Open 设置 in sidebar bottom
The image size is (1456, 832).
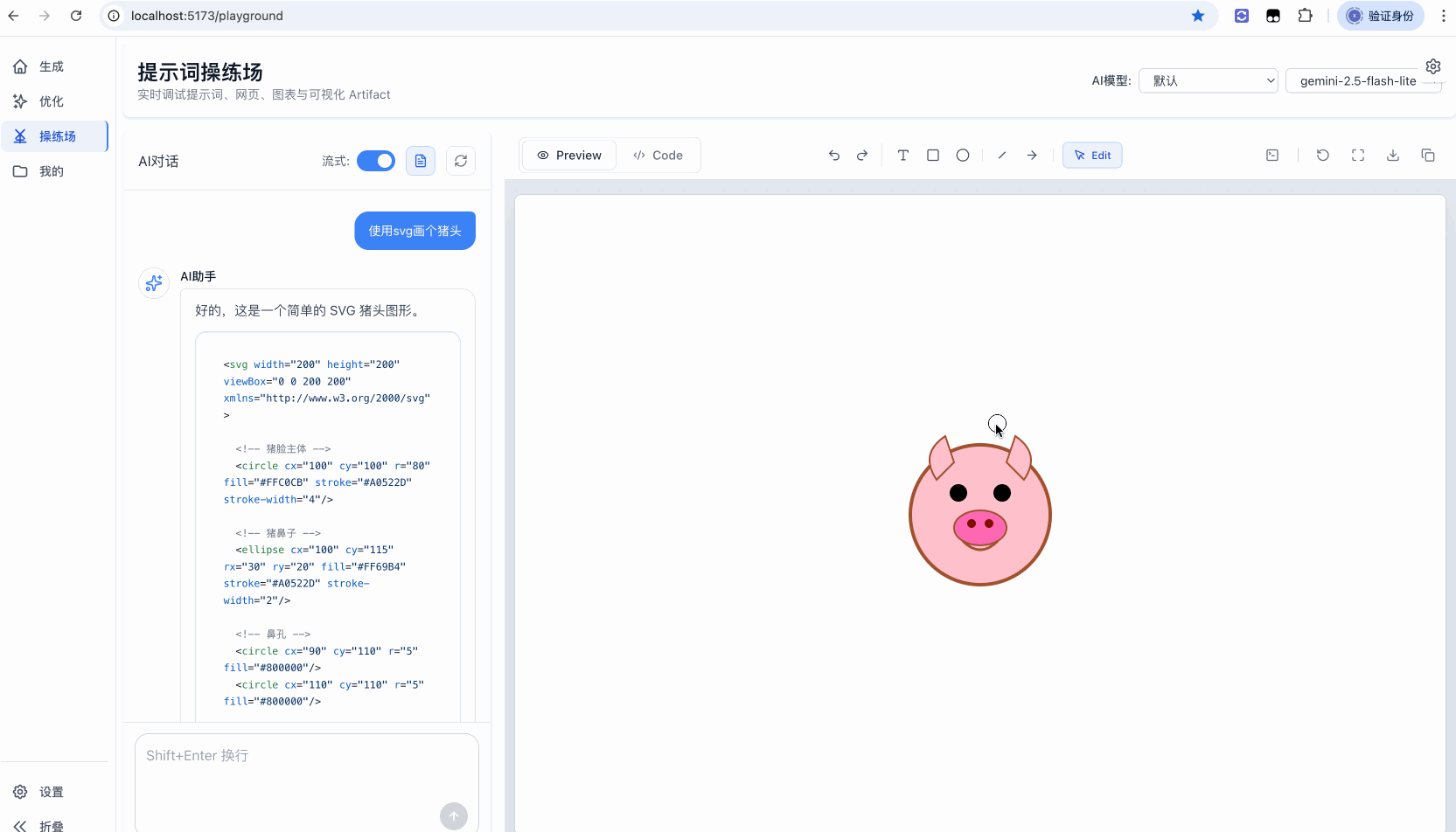(x=53, y=792)
